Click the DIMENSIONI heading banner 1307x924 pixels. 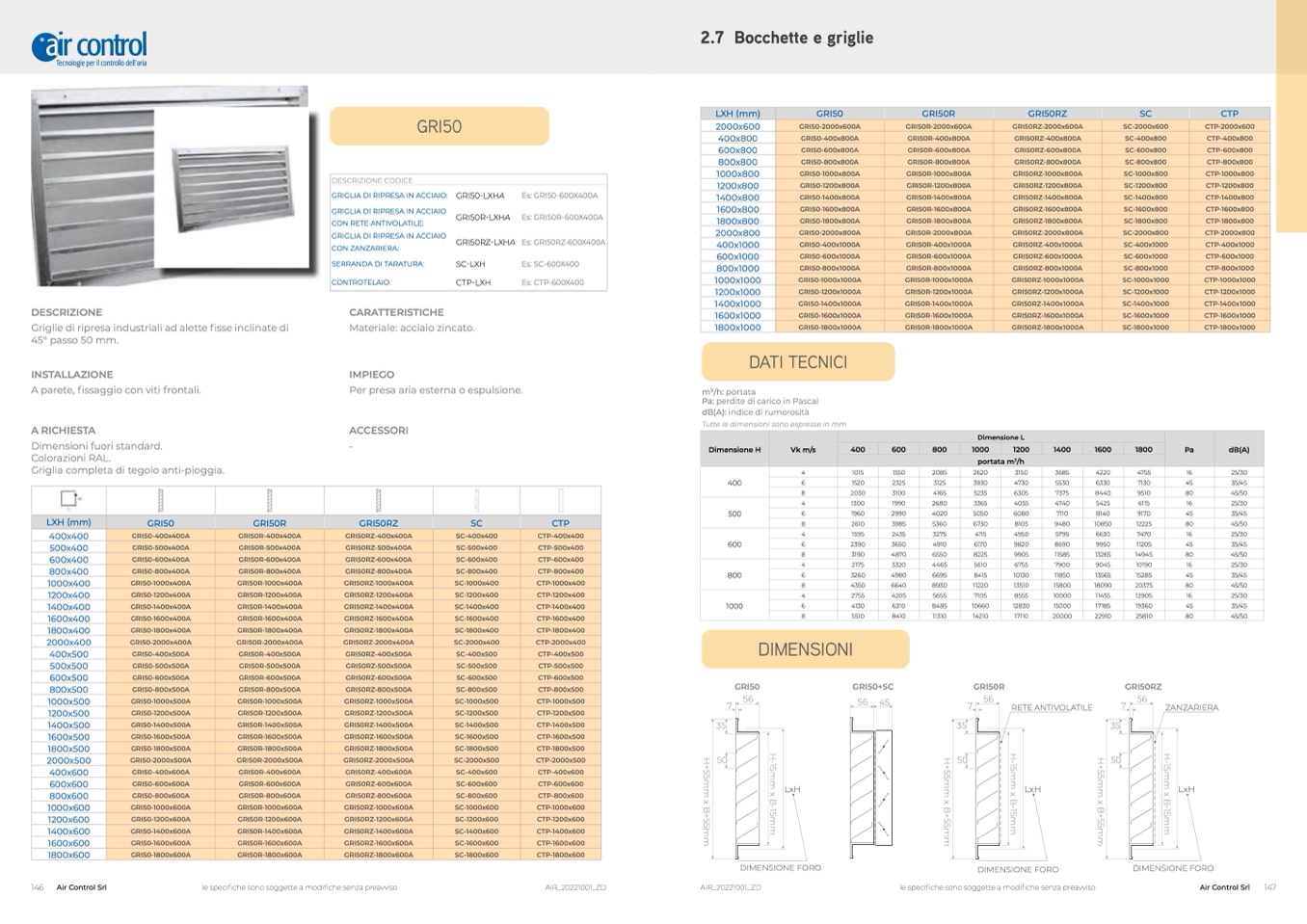pos(805,649)
